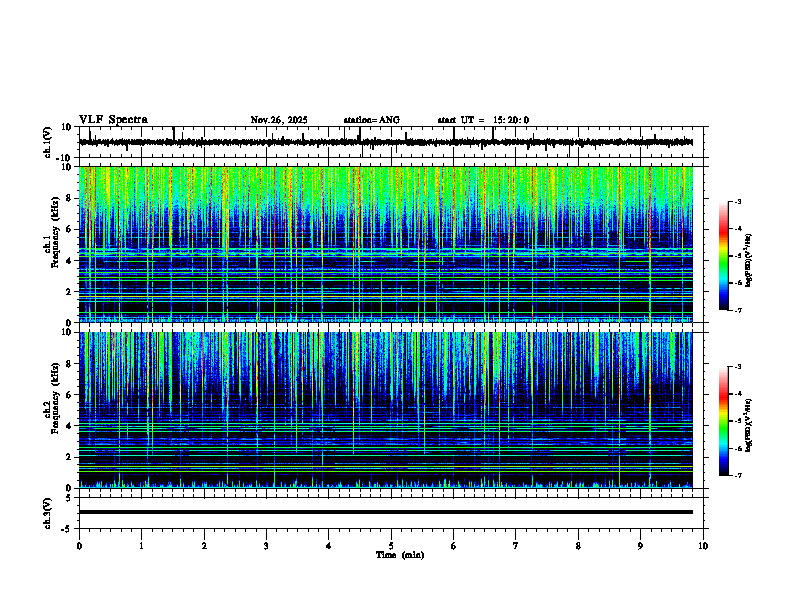Click time axis tick label "7"

point(516,546)
